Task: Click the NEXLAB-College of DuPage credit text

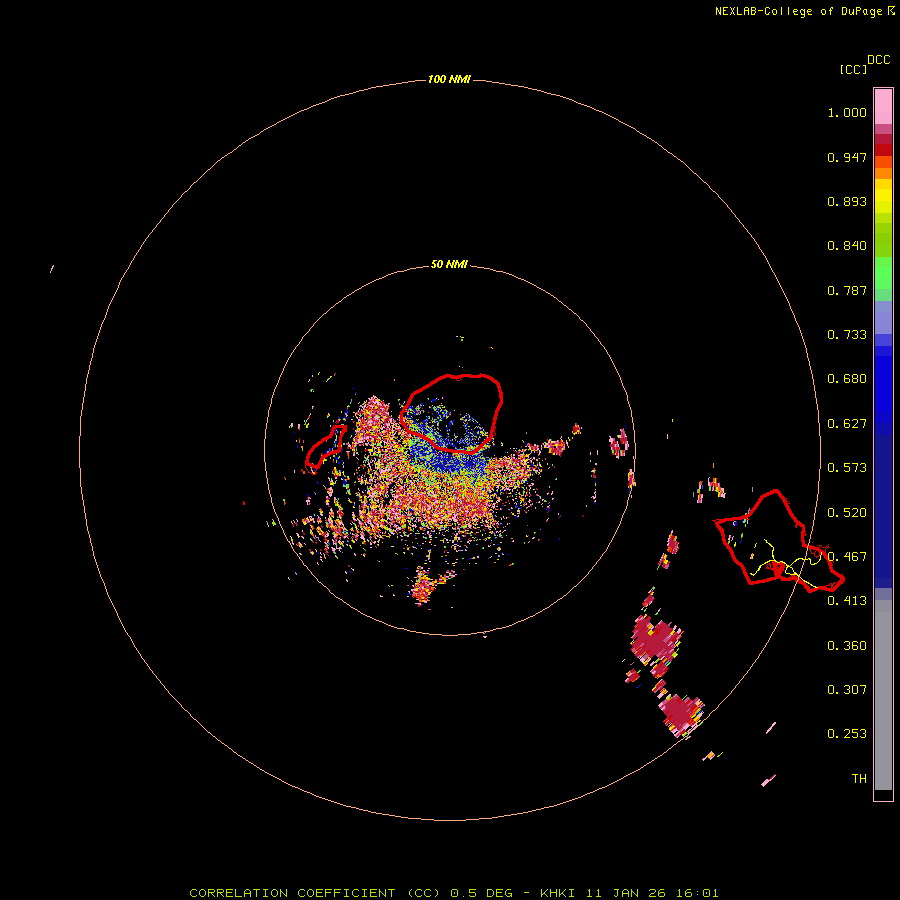Action: (x=798, y=11)
